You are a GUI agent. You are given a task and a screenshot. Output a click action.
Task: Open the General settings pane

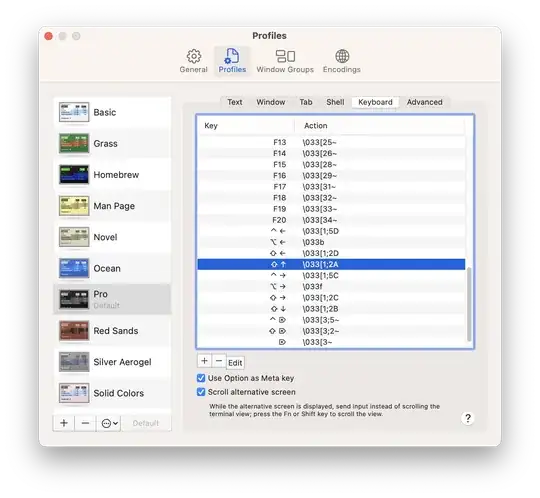(194, 61)
